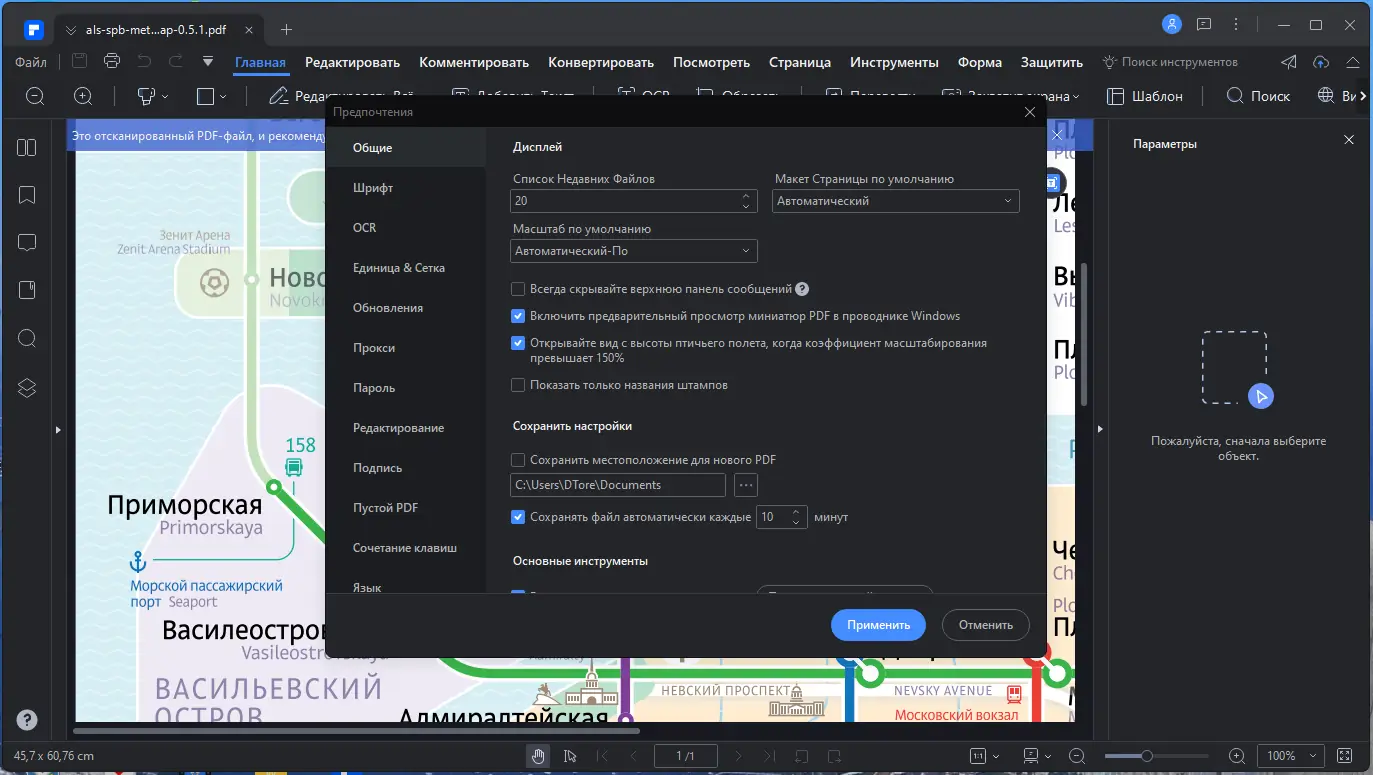Click the zoom out magnifier in toolbar
The image size is (1373, 775).
tap(35, 96)
